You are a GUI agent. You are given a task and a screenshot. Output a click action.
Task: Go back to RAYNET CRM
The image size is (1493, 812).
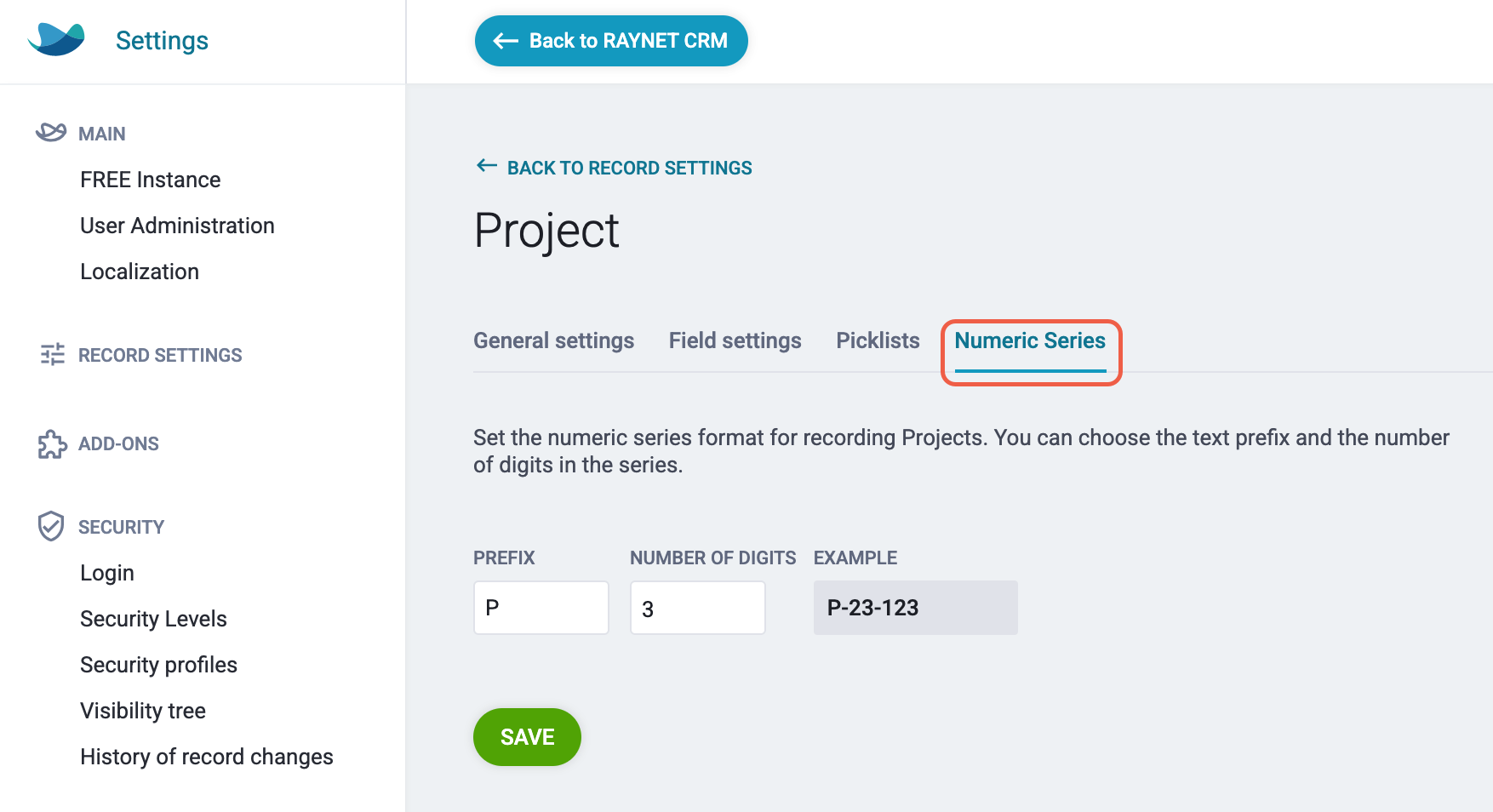tap(611, 41)
